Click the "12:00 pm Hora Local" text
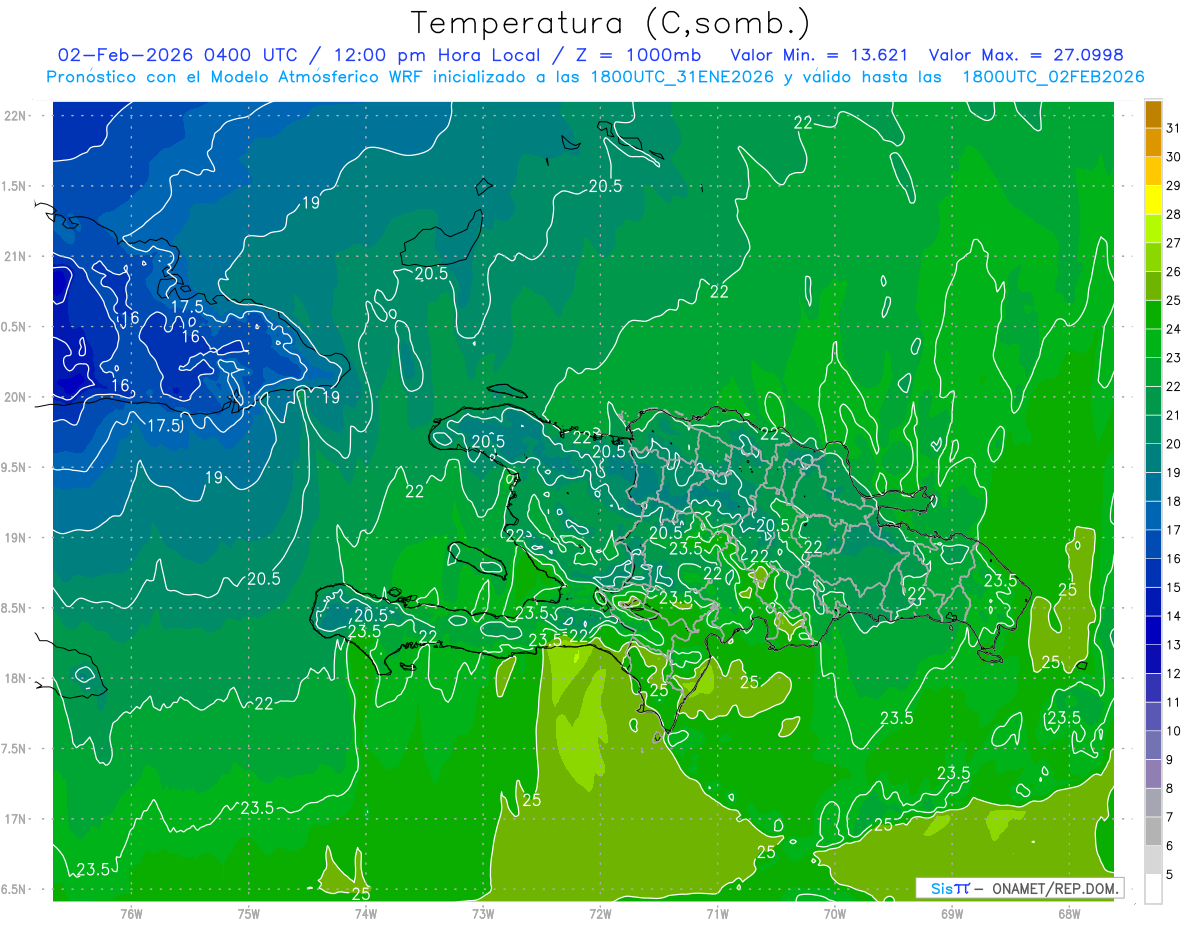Image resolution: width=1200 pixels, height=927 pixels. tap(435, 55)
